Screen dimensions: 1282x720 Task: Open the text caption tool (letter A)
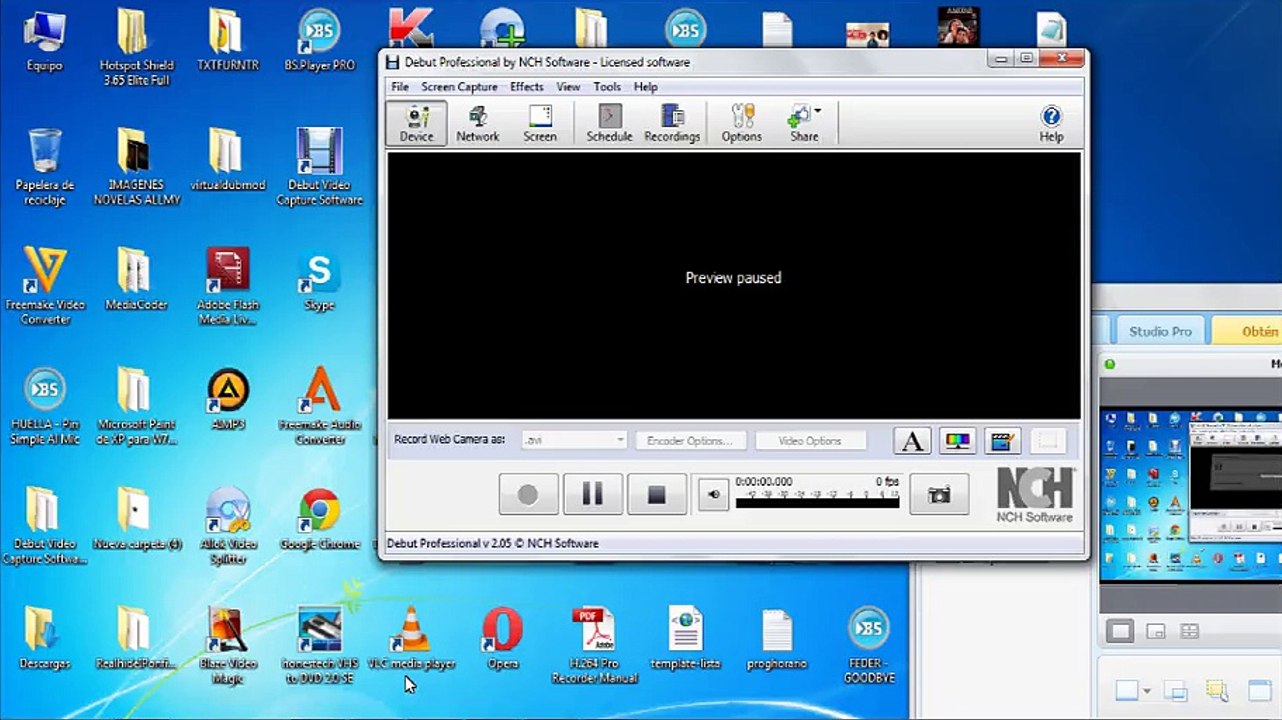(x=912, y=441)
